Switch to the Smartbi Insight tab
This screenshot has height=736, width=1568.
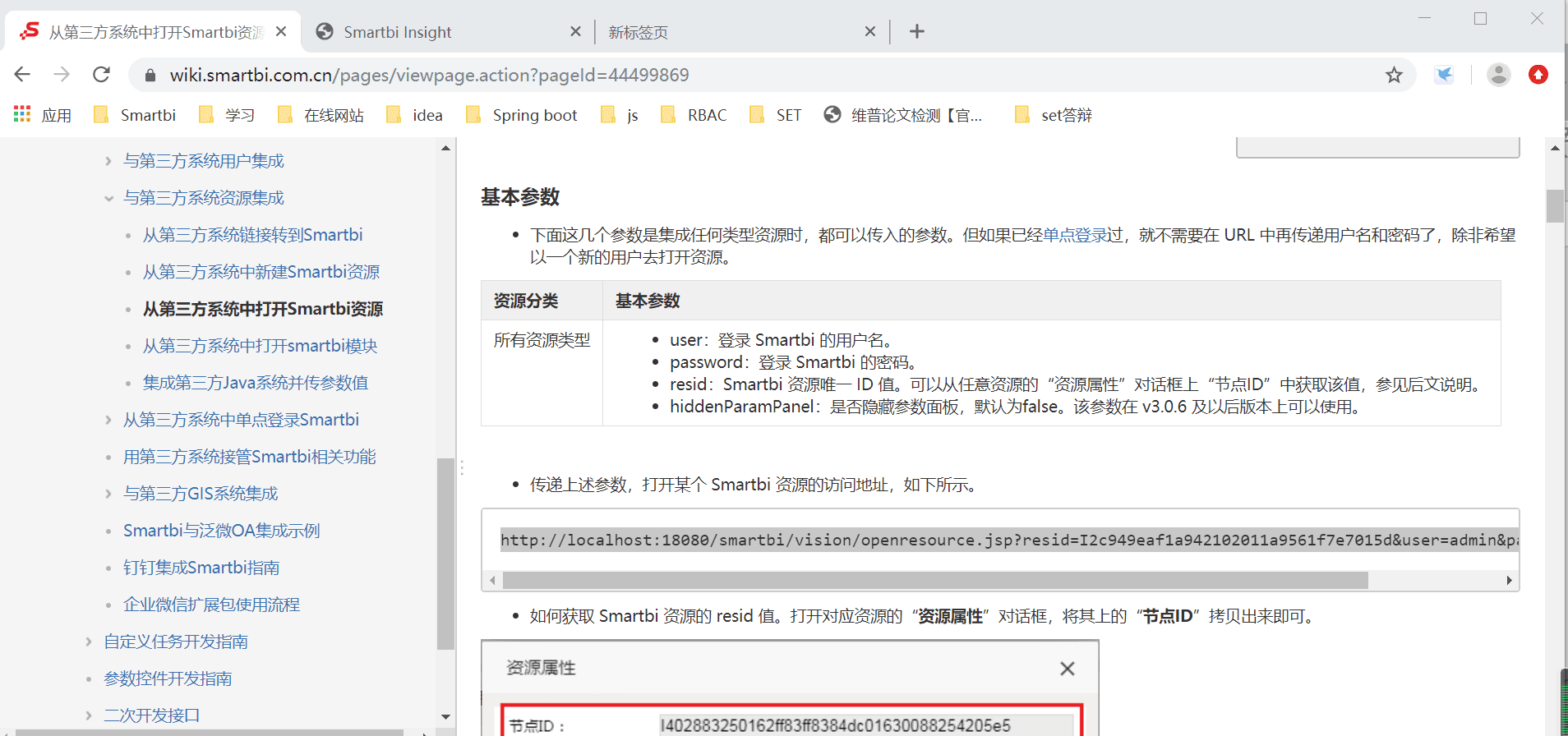point(448,32)
